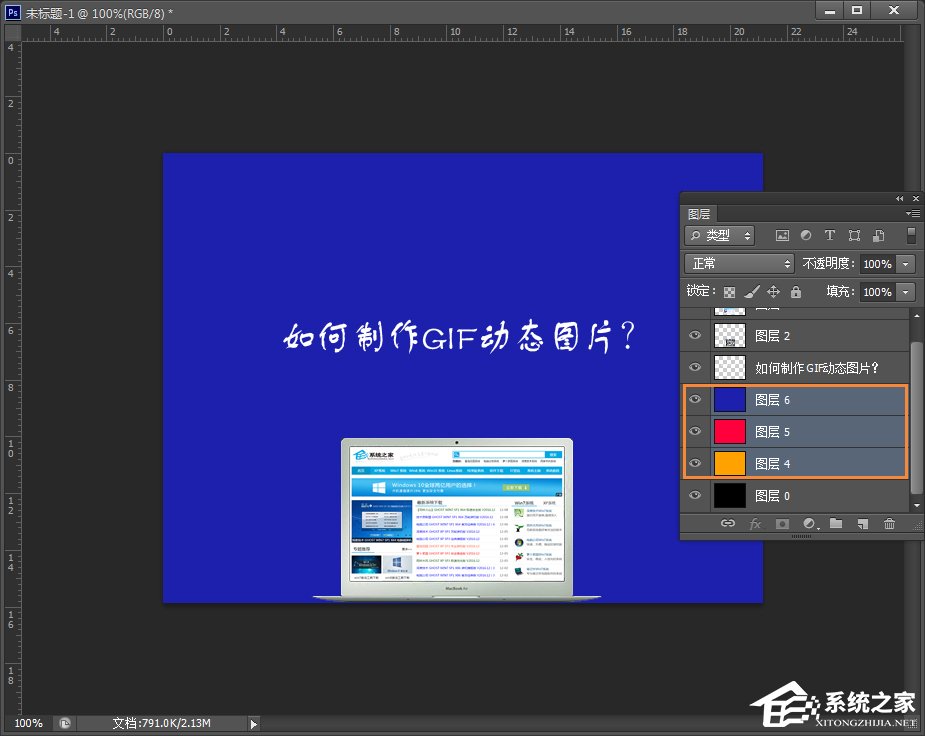Open the 填充 dropdown arrow

[905, 291]
